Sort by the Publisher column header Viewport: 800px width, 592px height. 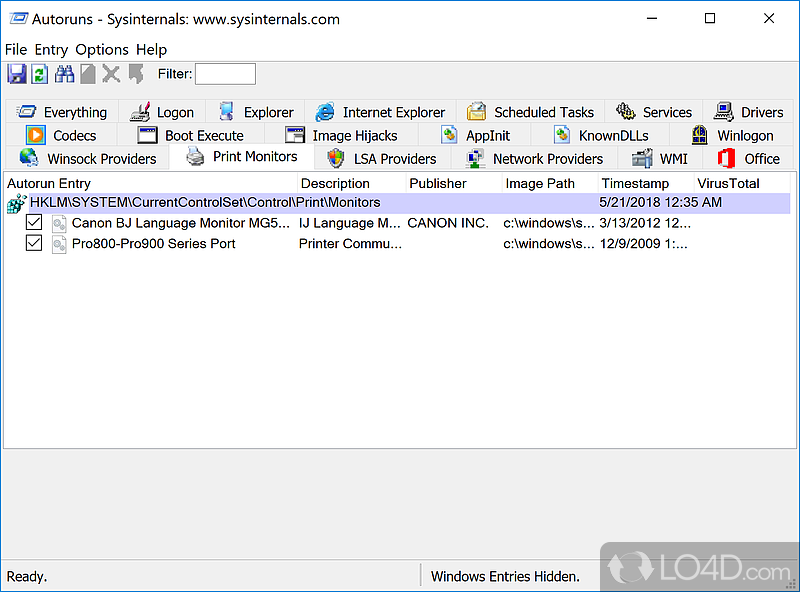click(438, 183)
